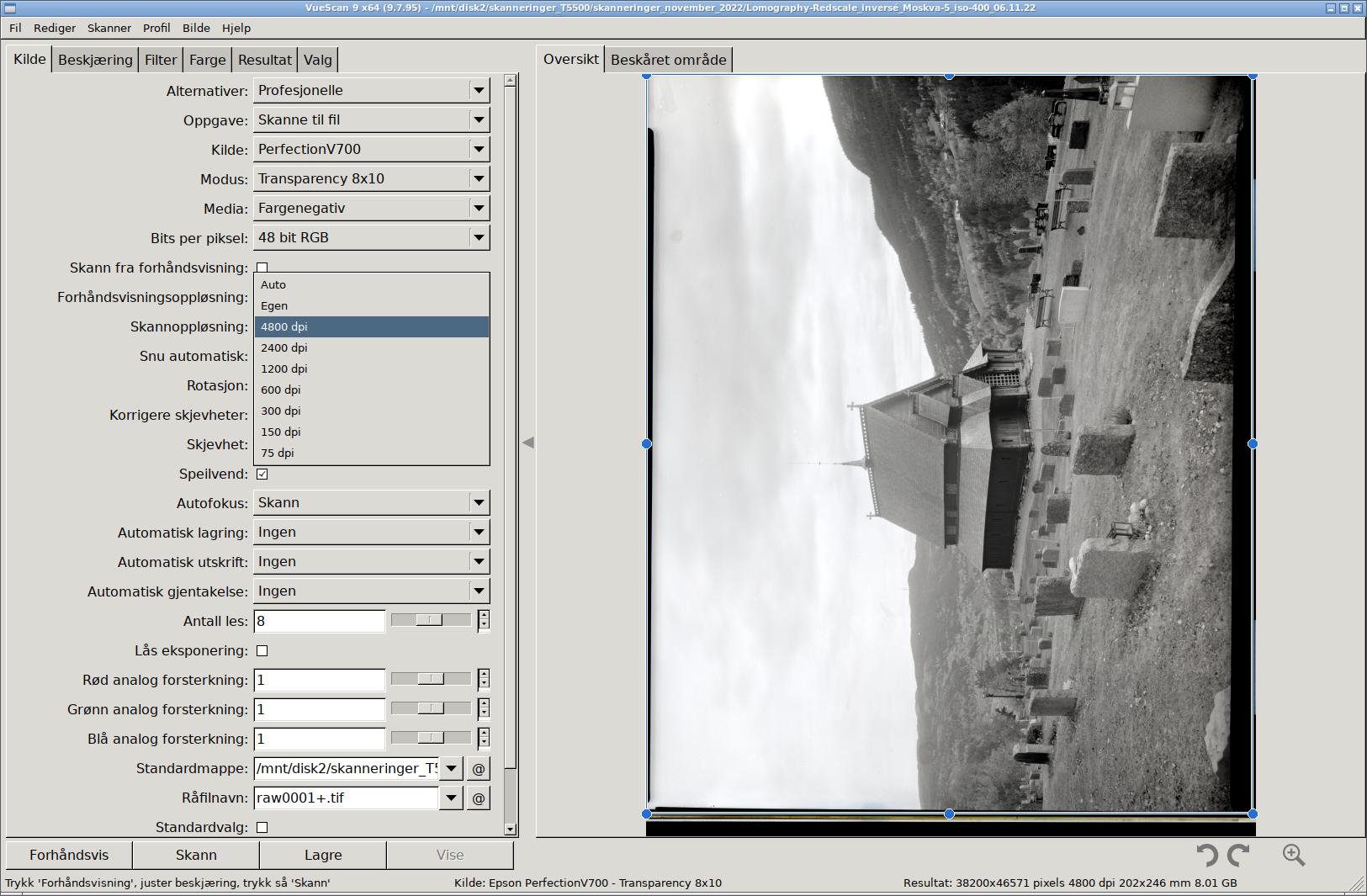This screenshot has width=1367, height=896.
Task: Click the left-middle crop handle
Action: (x=647, y=443)
